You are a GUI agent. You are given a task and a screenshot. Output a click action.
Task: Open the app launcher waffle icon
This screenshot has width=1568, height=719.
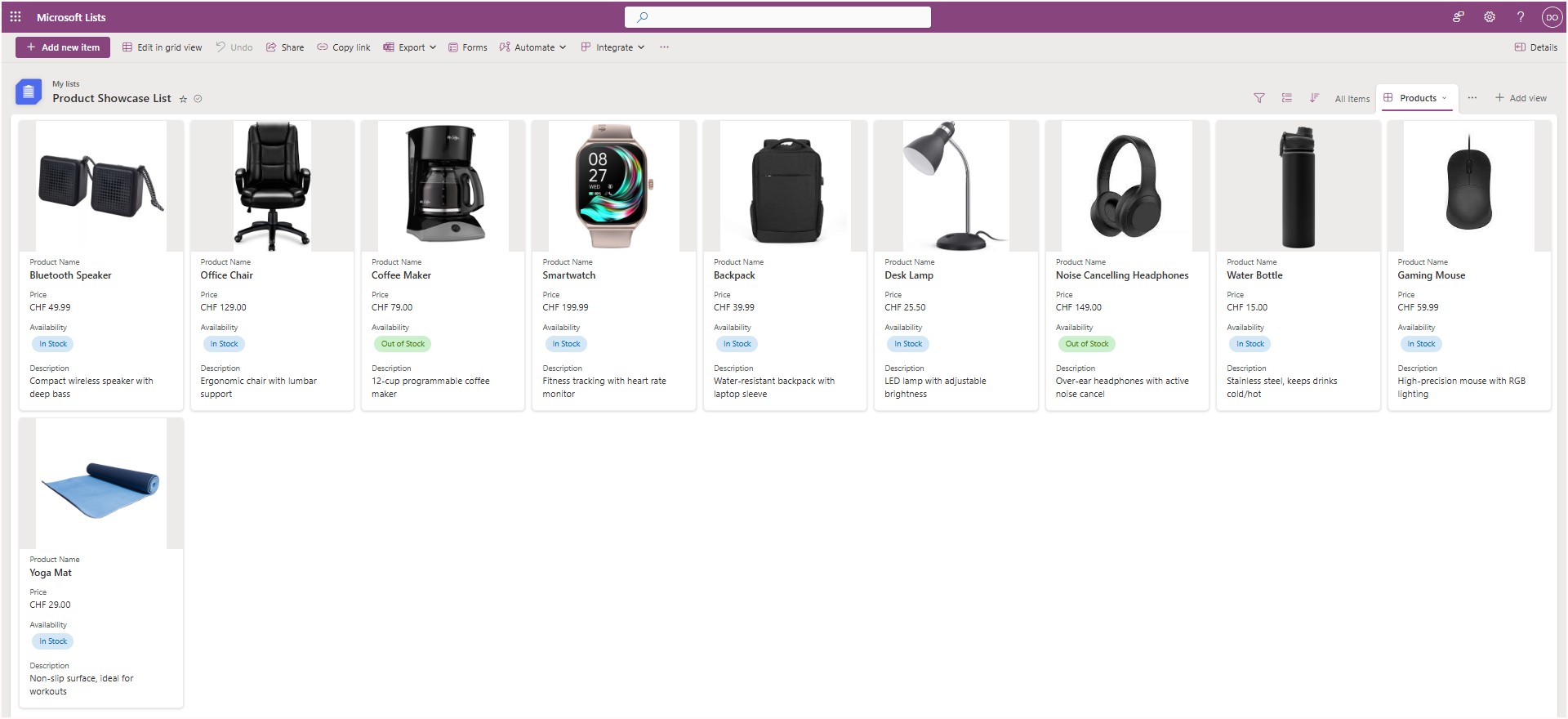coord(16,17)
